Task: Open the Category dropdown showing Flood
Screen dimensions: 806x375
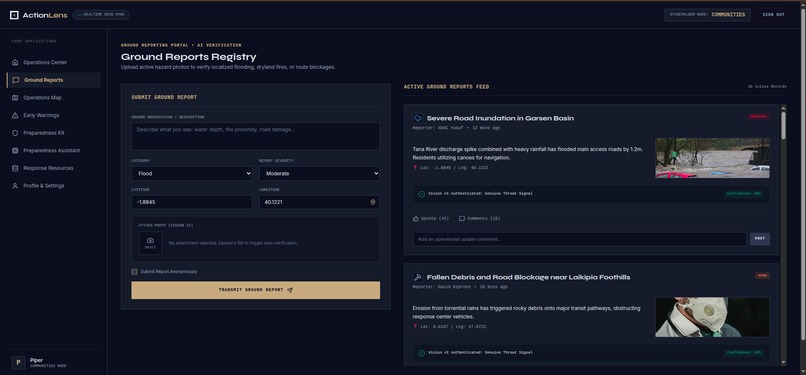Action: (192, 174)
